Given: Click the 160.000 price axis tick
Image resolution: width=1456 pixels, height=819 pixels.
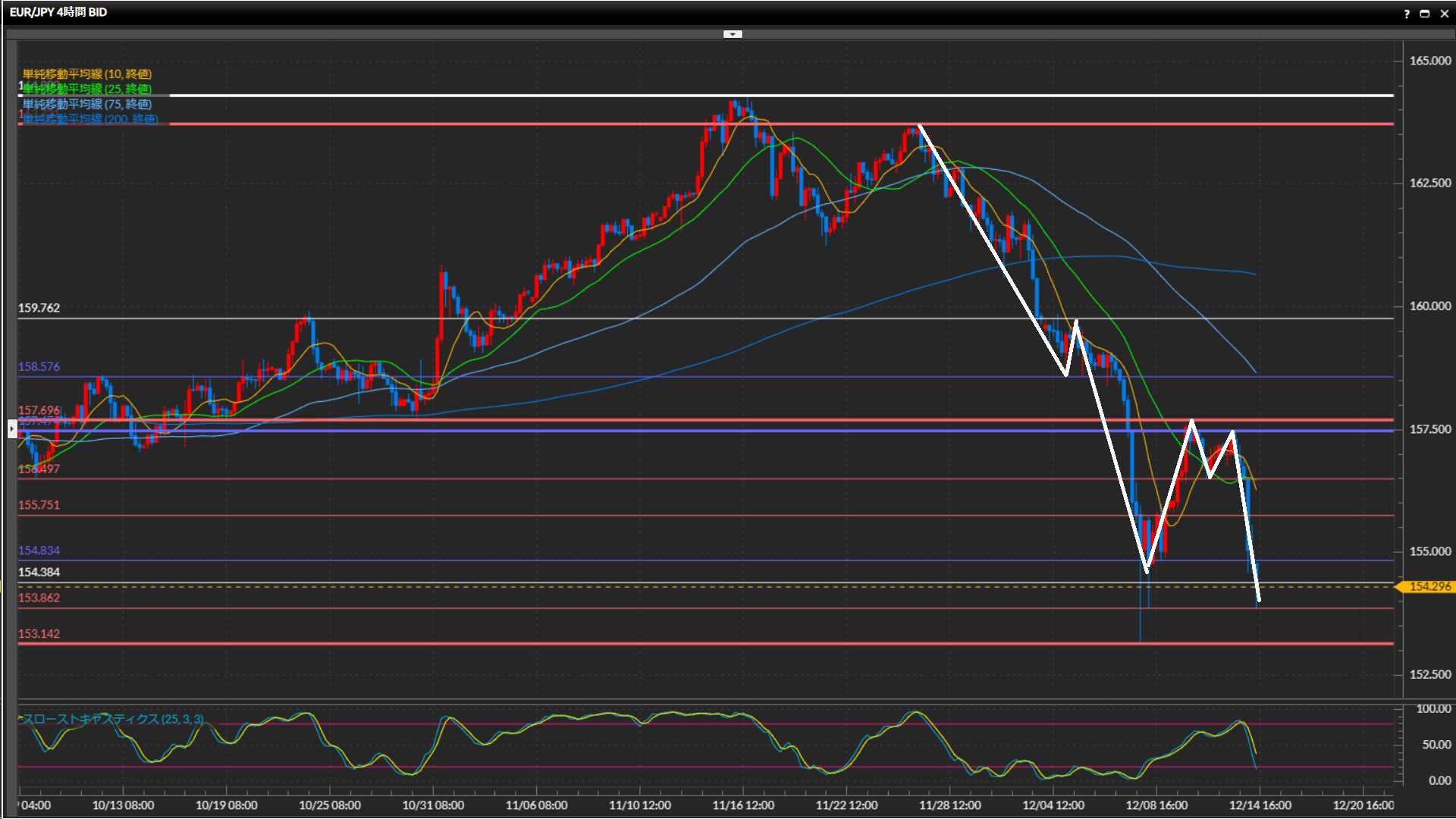Looking at the screenshot, I should click(x=1429, y=306).
